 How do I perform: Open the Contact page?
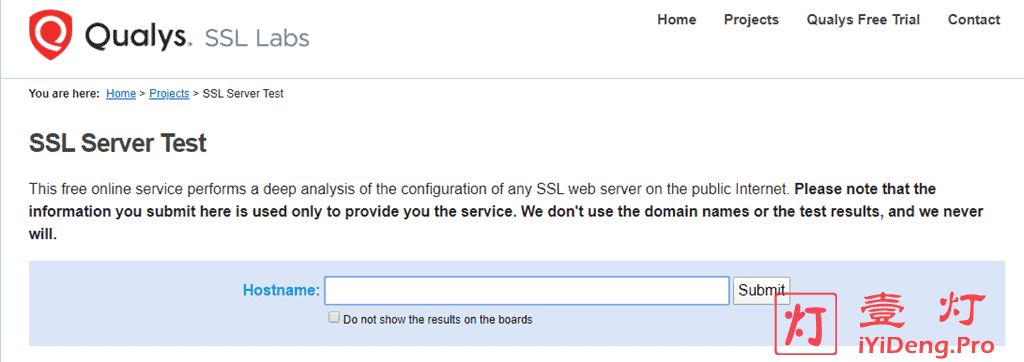pyautogui.click(x=974, y=20)
